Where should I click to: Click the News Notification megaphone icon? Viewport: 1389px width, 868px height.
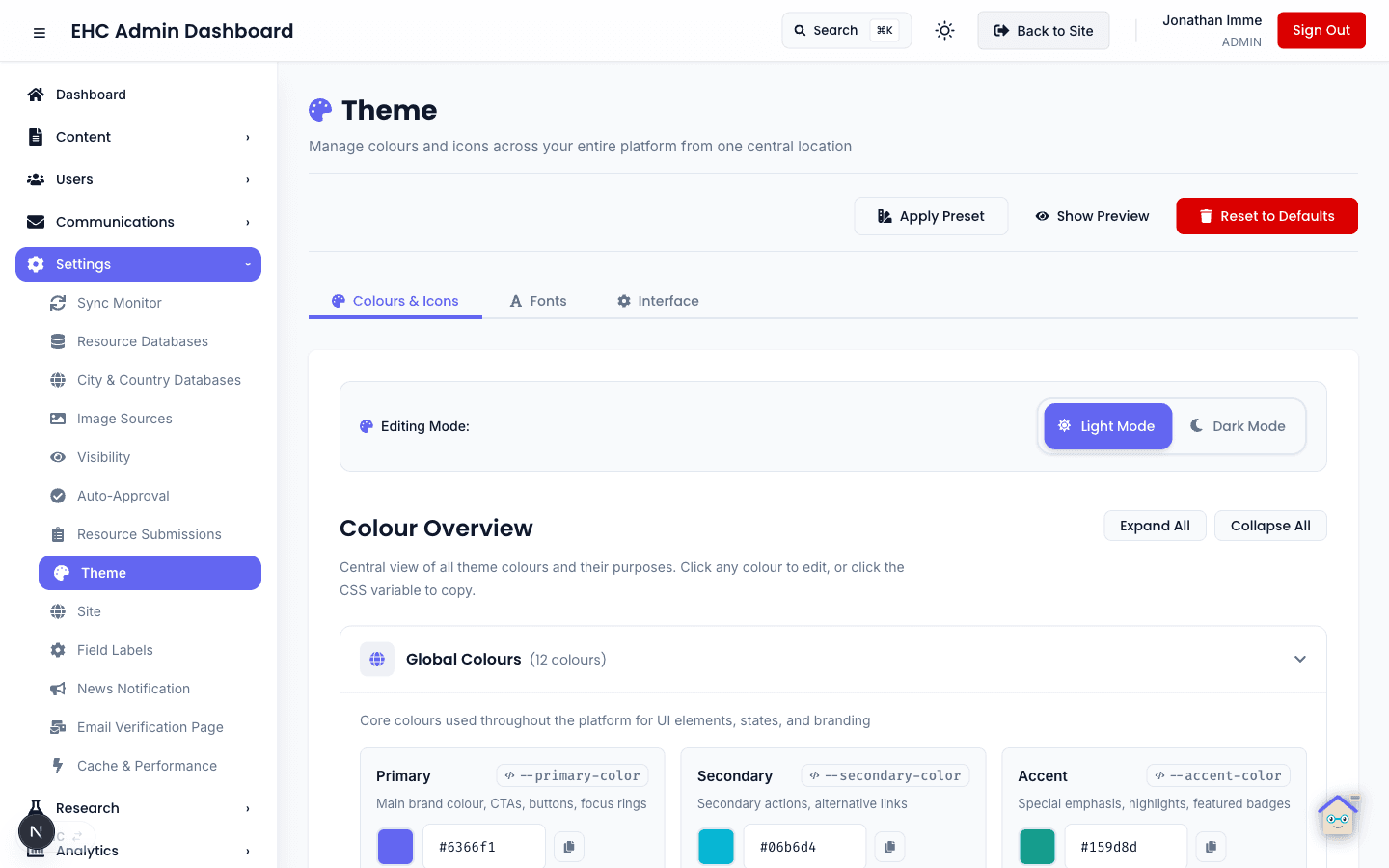(x=58, y=688)
